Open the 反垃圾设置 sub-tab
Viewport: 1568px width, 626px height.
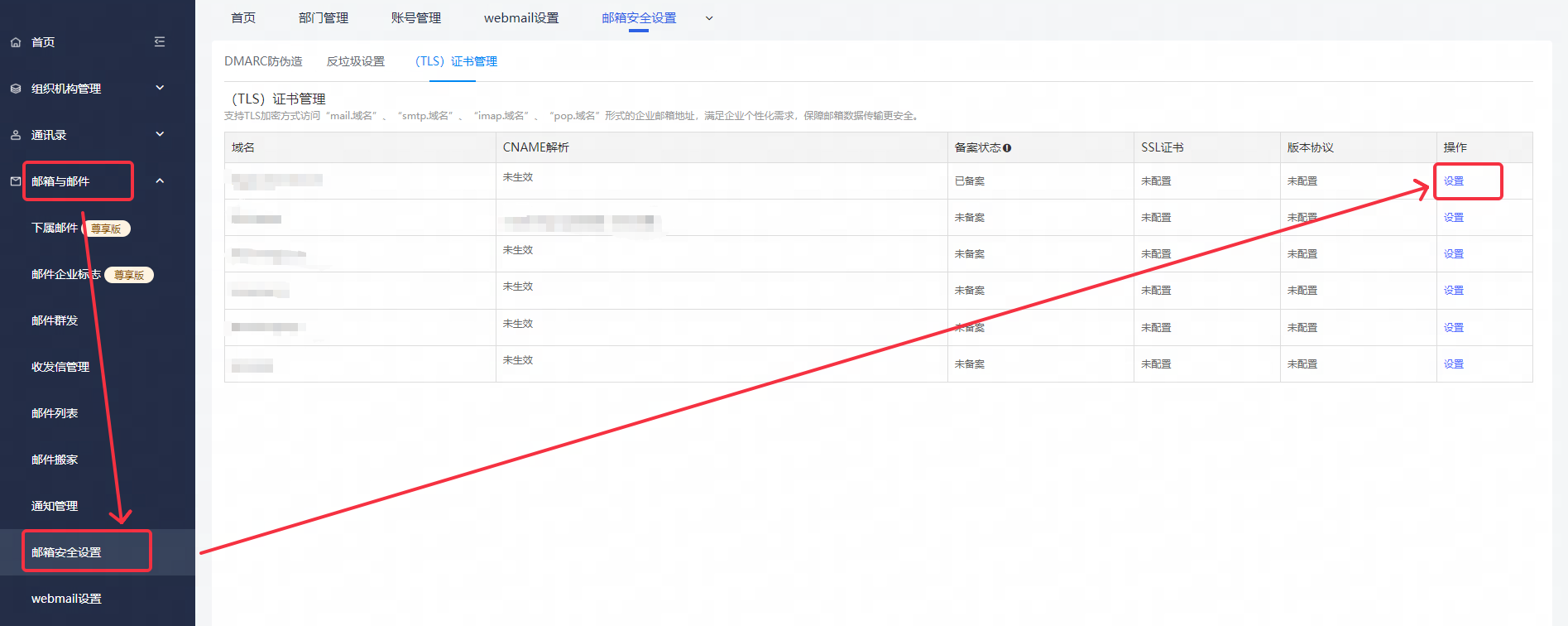point(356,61)
